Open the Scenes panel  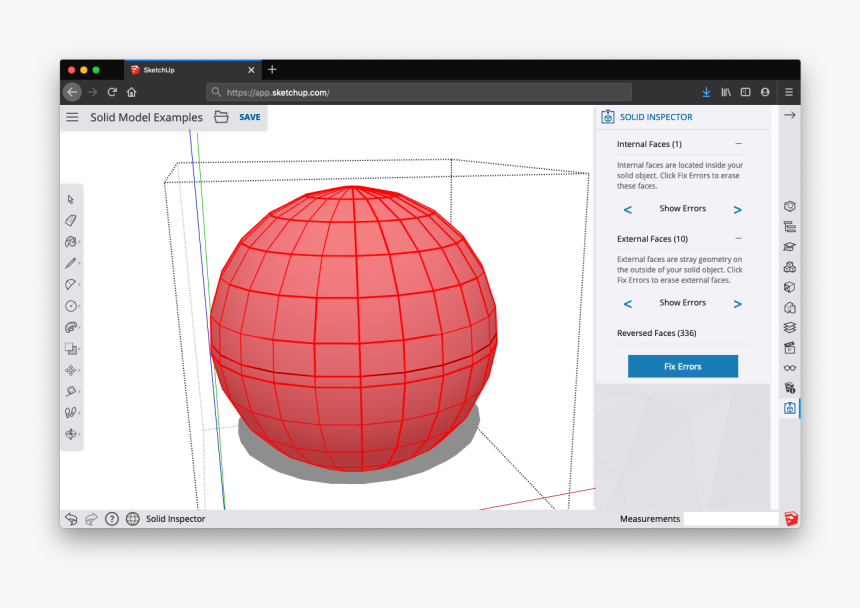790,347
